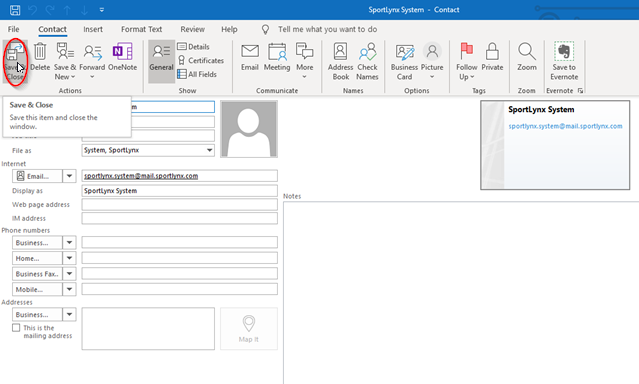Viewport: 639px width, 384px height.
Task: Click the Business phone number field
Action: click(x=179, y=242)
